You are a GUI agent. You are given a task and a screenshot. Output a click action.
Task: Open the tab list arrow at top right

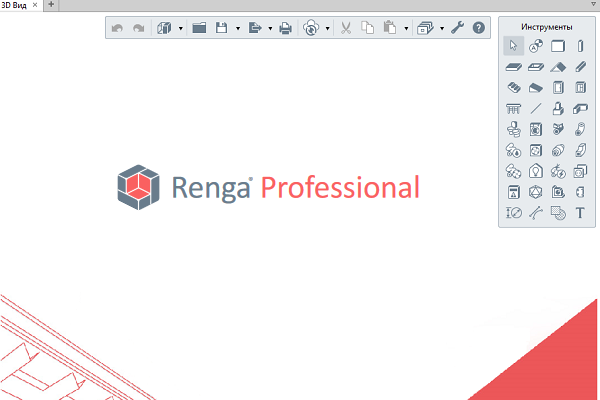click(593, 4)
